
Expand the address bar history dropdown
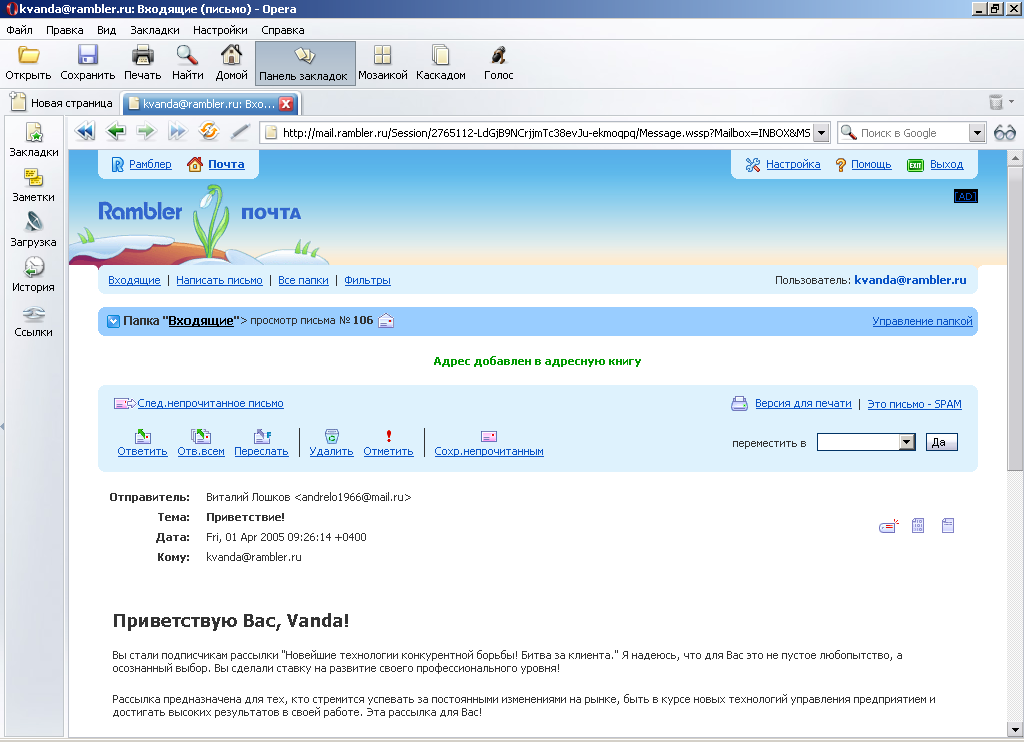[x=822, y=133]
